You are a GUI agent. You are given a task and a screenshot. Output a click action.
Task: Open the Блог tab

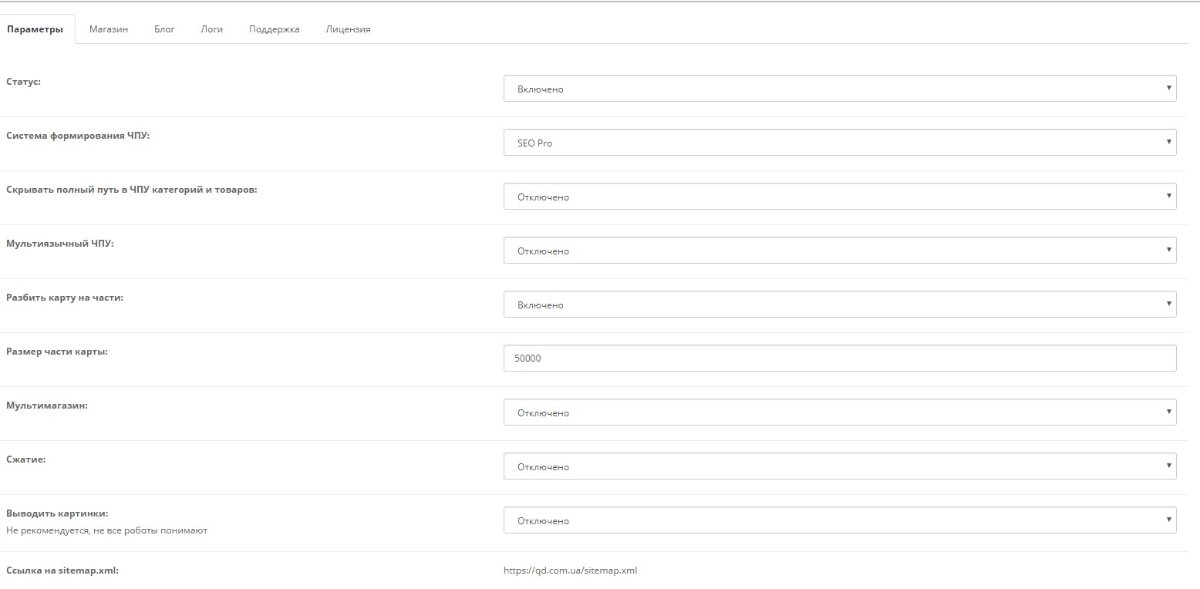165,29
